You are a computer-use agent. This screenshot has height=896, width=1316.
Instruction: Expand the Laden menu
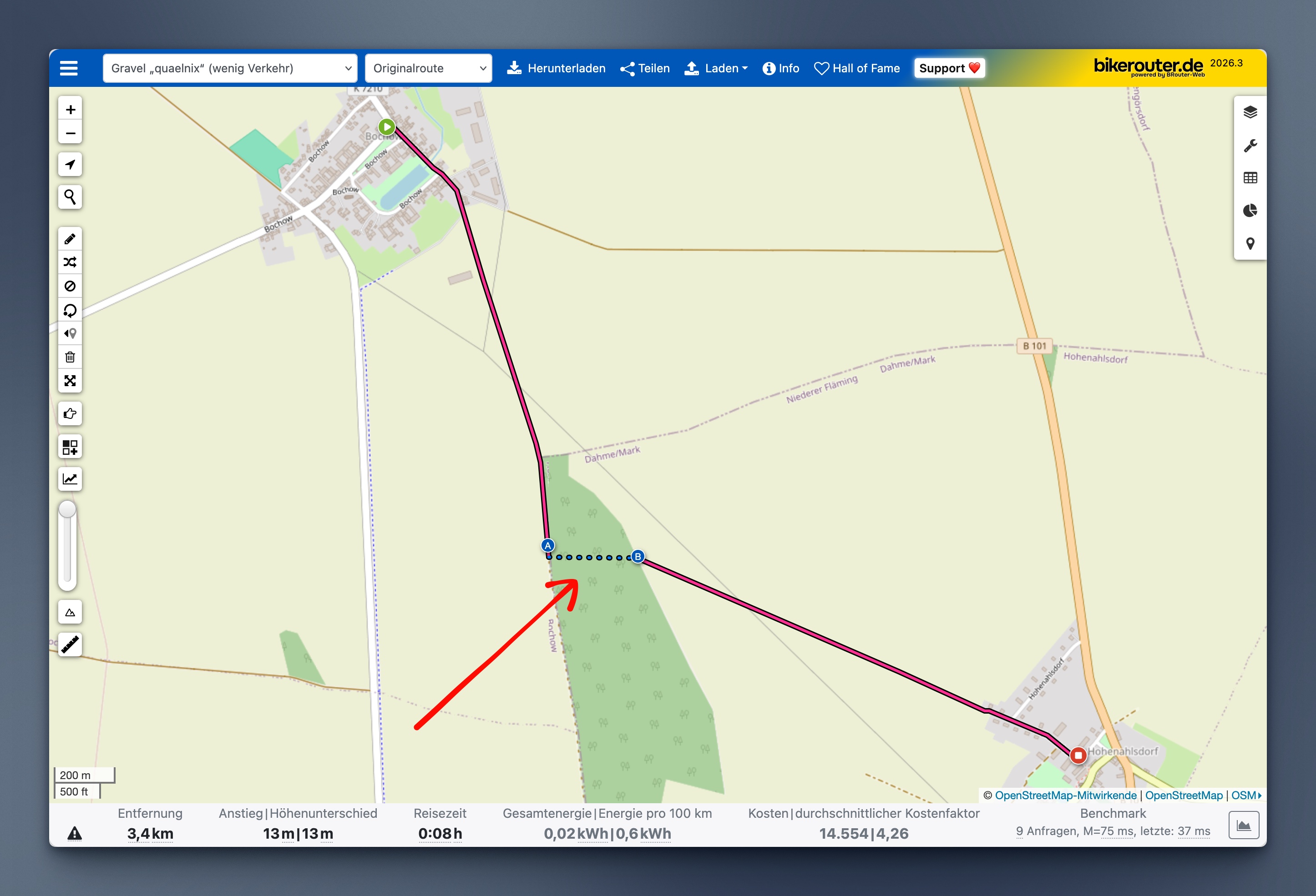(716, 69)
